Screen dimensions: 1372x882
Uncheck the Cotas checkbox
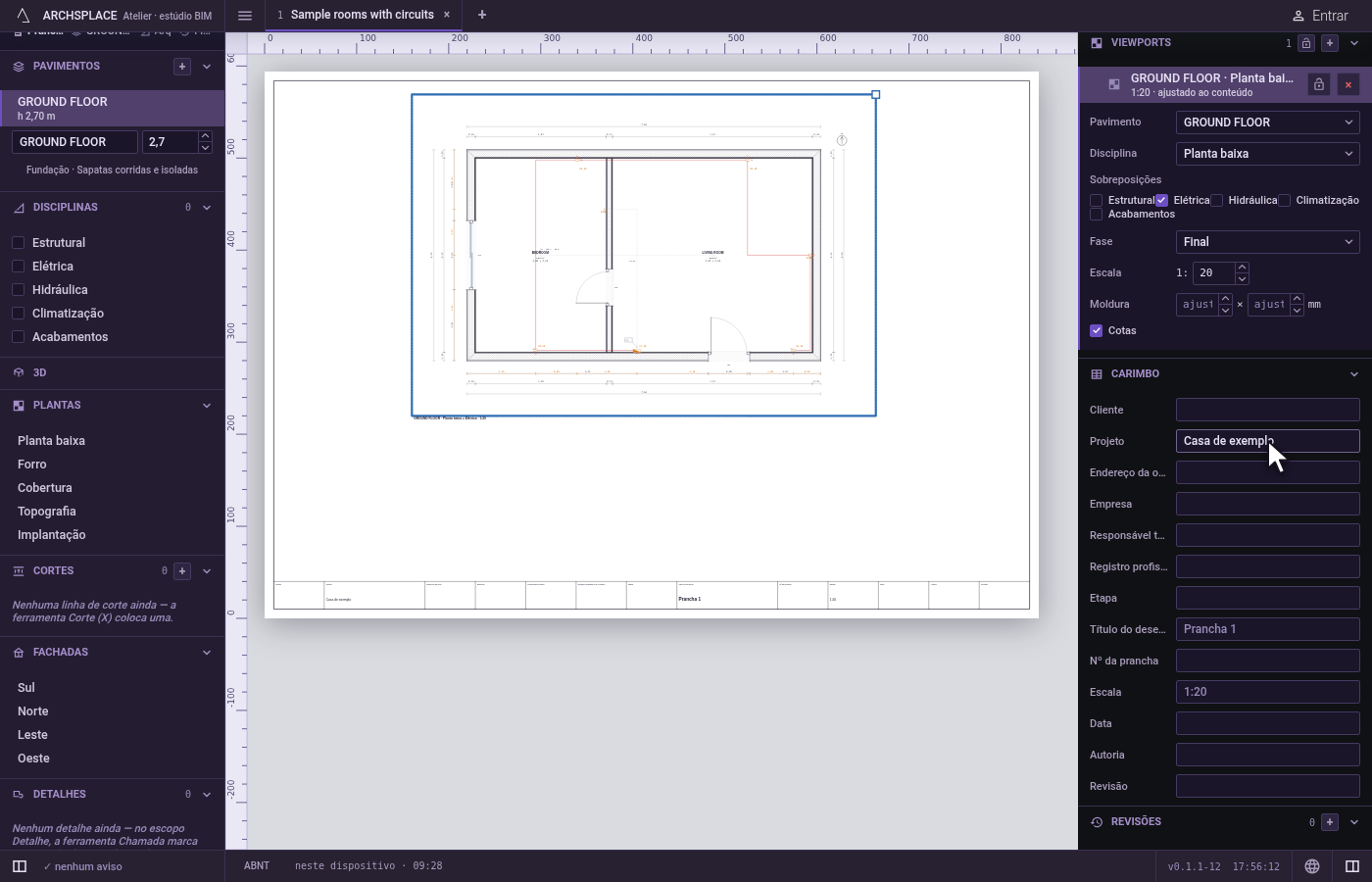(1097, 331)
